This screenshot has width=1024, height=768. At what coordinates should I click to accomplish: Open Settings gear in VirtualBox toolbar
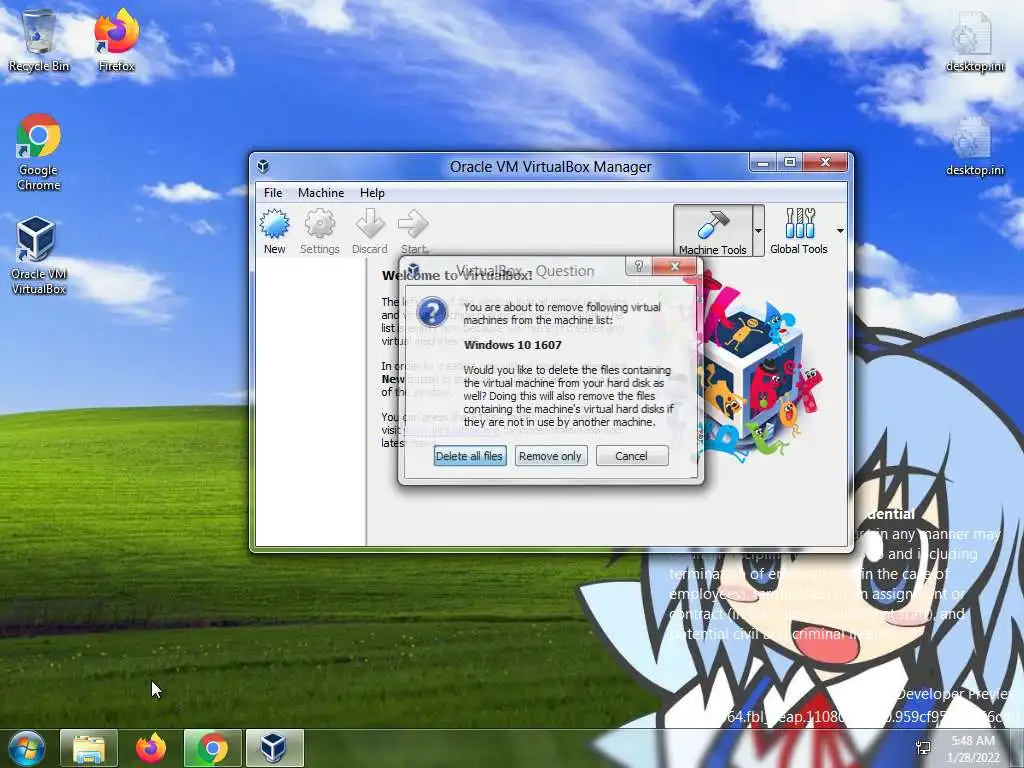(319, 231)
